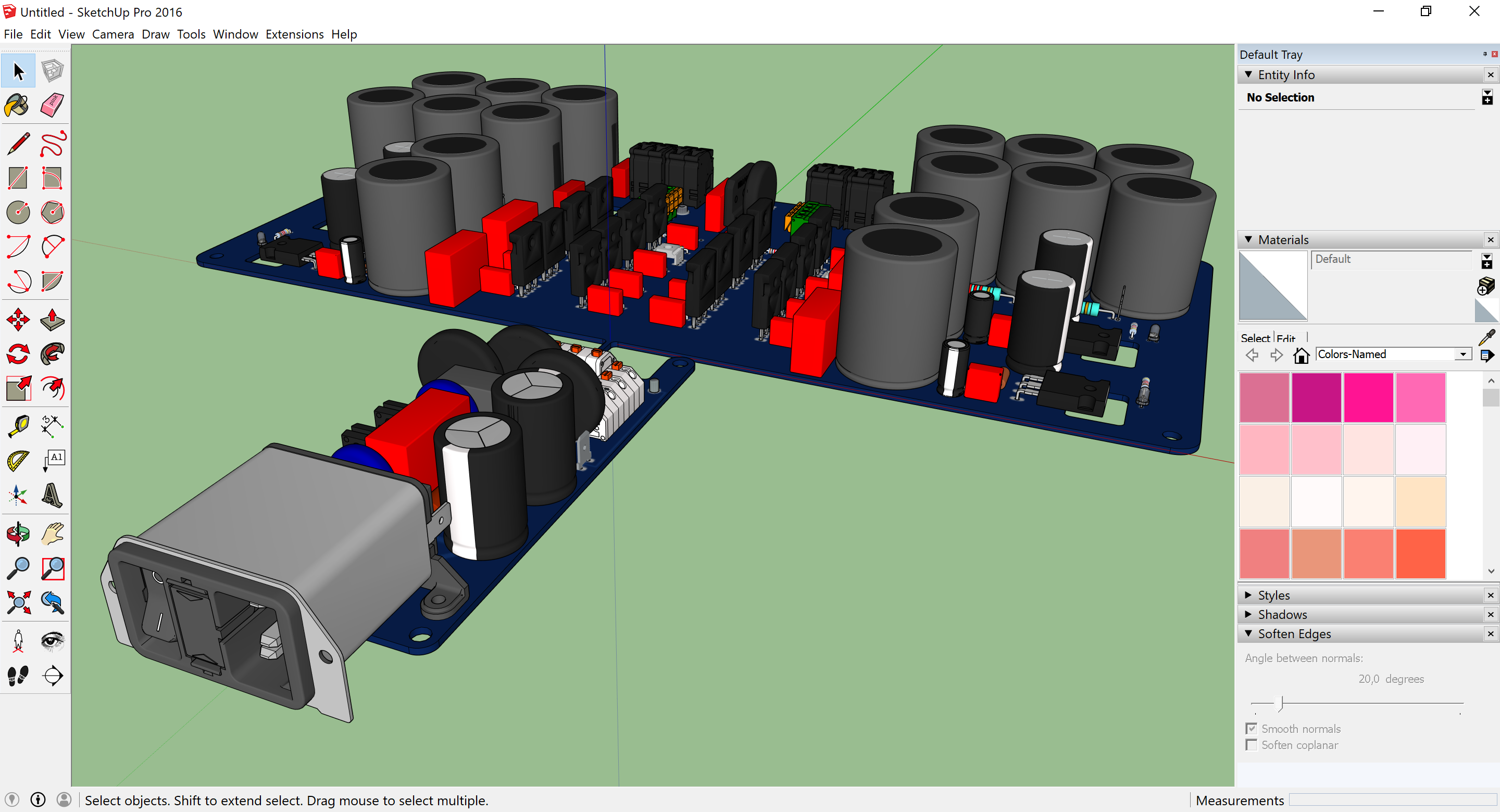Select the Orbit tool

pos(18,534)
